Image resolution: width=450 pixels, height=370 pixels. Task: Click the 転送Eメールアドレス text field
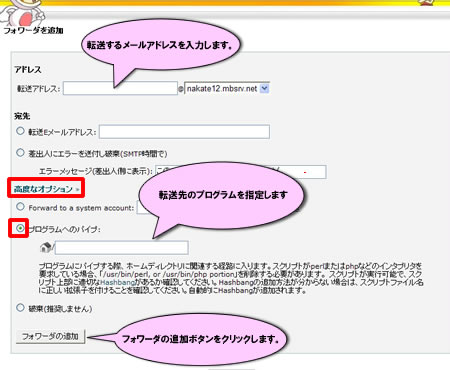click(x=184, y=132)
